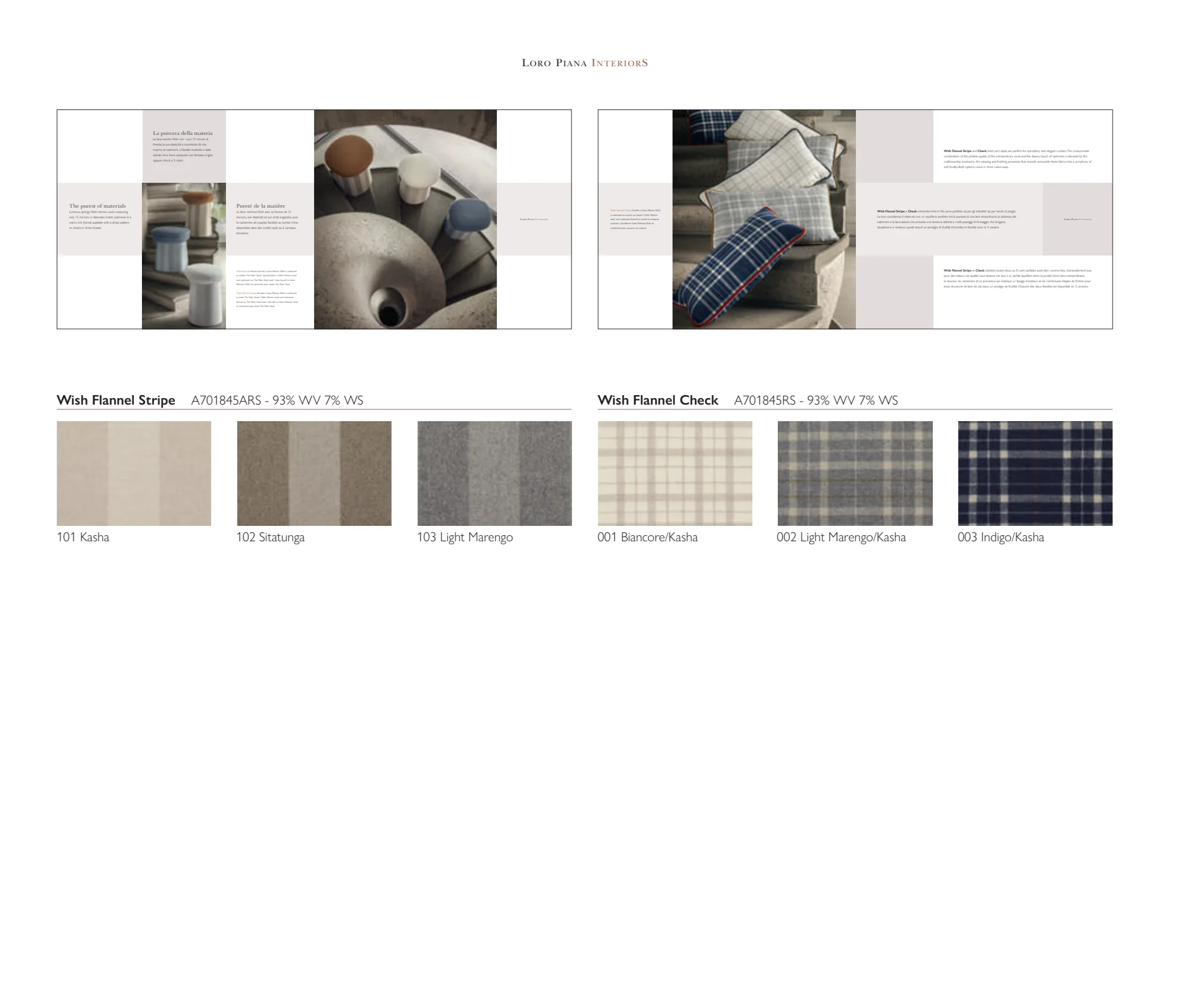Click the Wish Flannel Stripe heading

coord(116,400)
